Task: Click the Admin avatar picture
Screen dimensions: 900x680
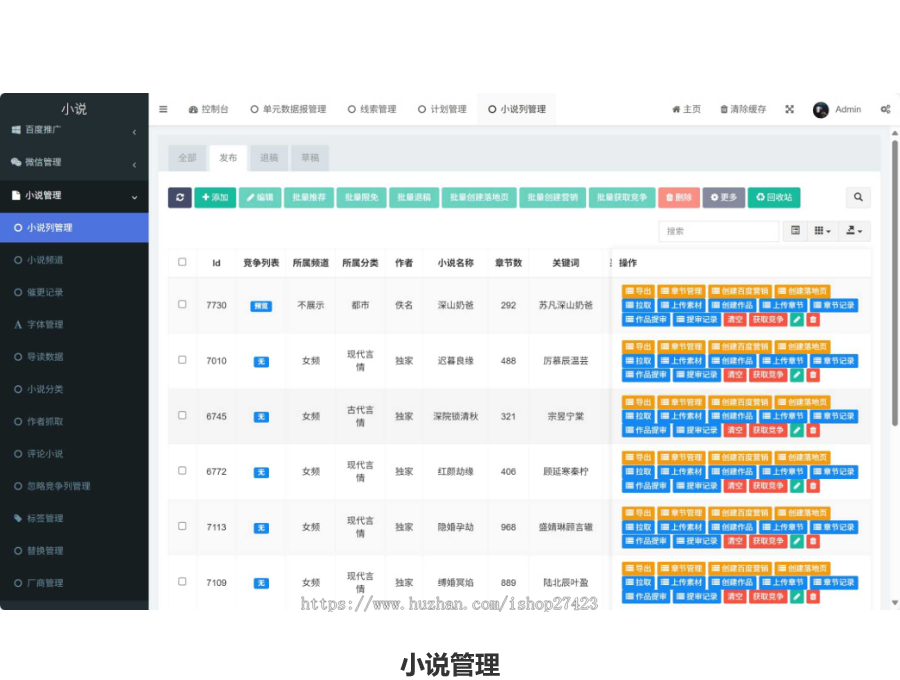Action: pyautogui.click(x=821, y=110)
